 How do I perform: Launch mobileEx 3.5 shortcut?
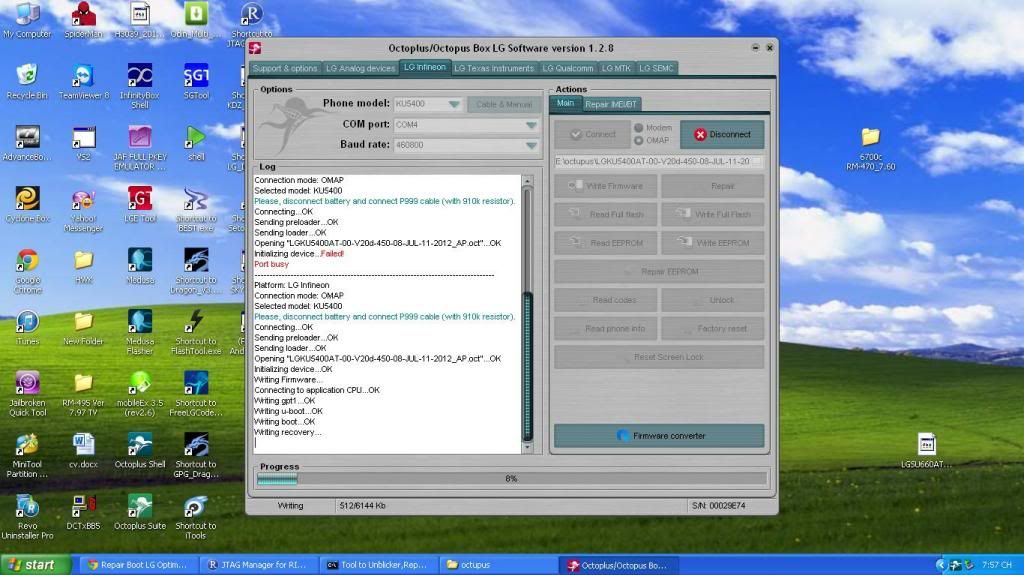click(x=140, y=393)
